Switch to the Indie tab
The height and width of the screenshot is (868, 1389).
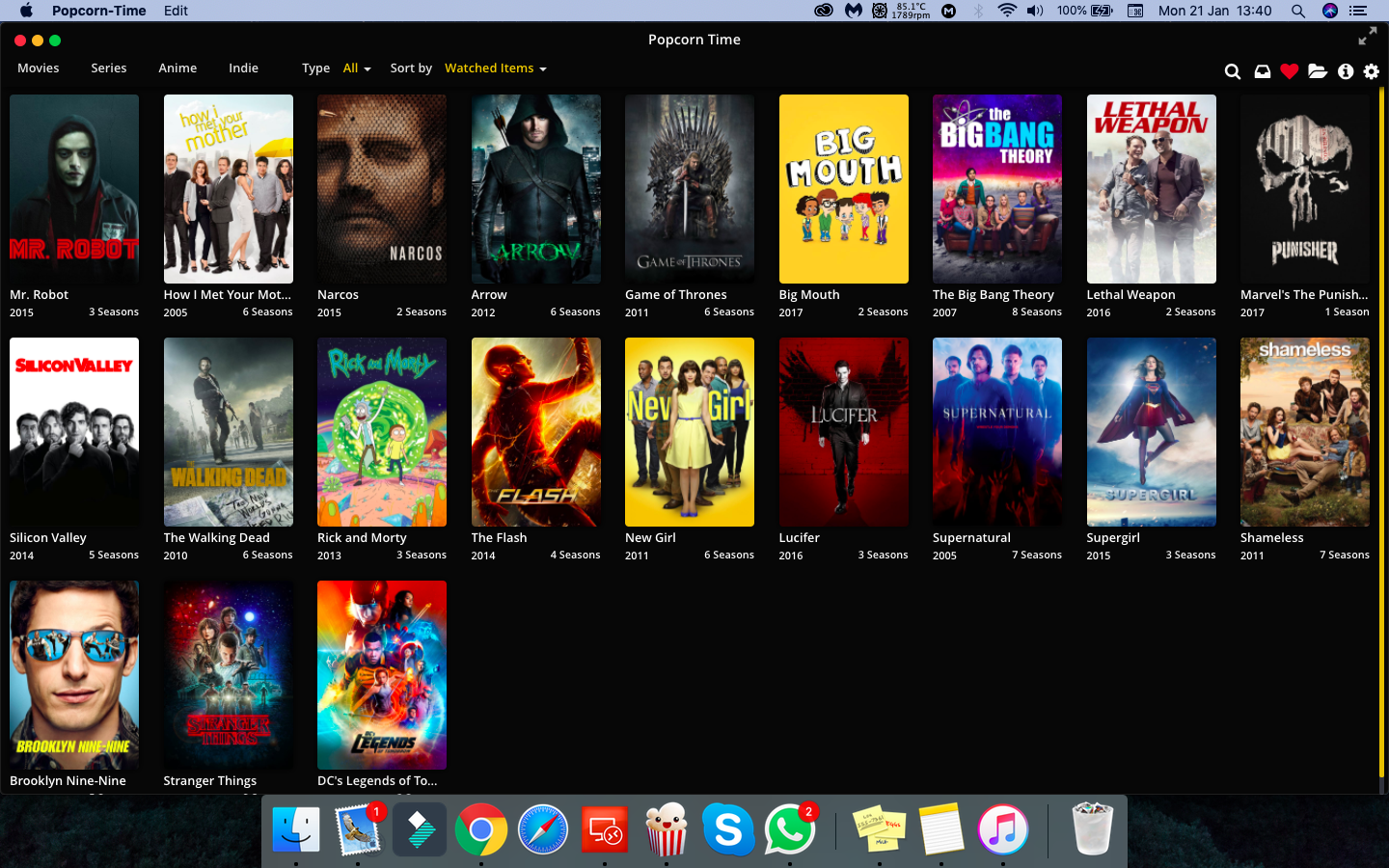[243, 68]
